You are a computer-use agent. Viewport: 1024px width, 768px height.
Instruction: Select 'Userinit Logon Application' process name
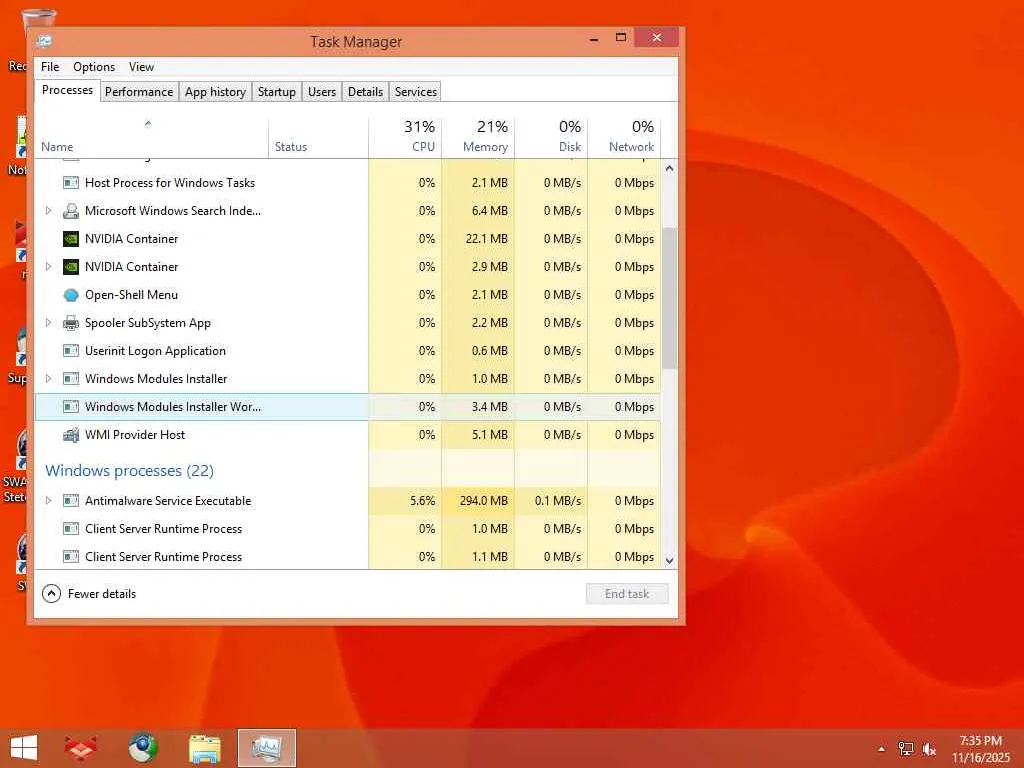(155, 351)
